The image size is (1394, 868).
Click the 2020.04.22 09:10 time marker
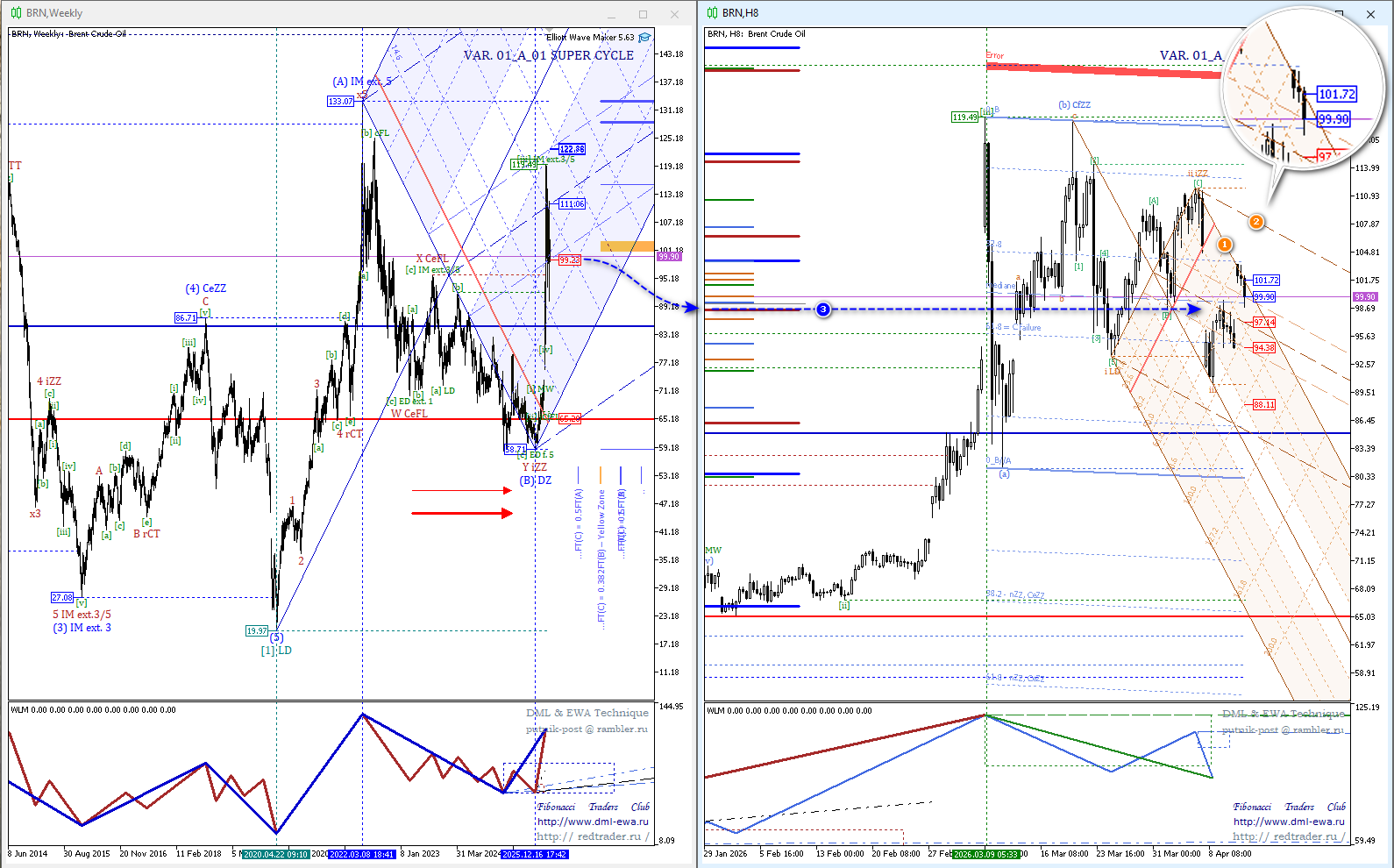275,854
